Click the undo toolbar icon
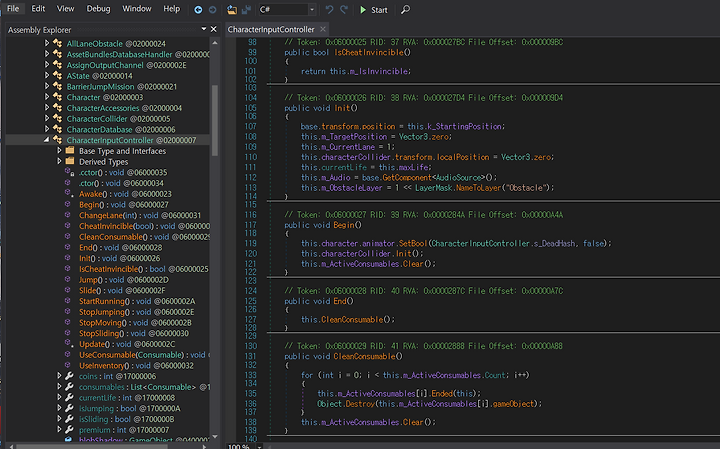The width and height of the screenshot is (720, 449). 329,10
